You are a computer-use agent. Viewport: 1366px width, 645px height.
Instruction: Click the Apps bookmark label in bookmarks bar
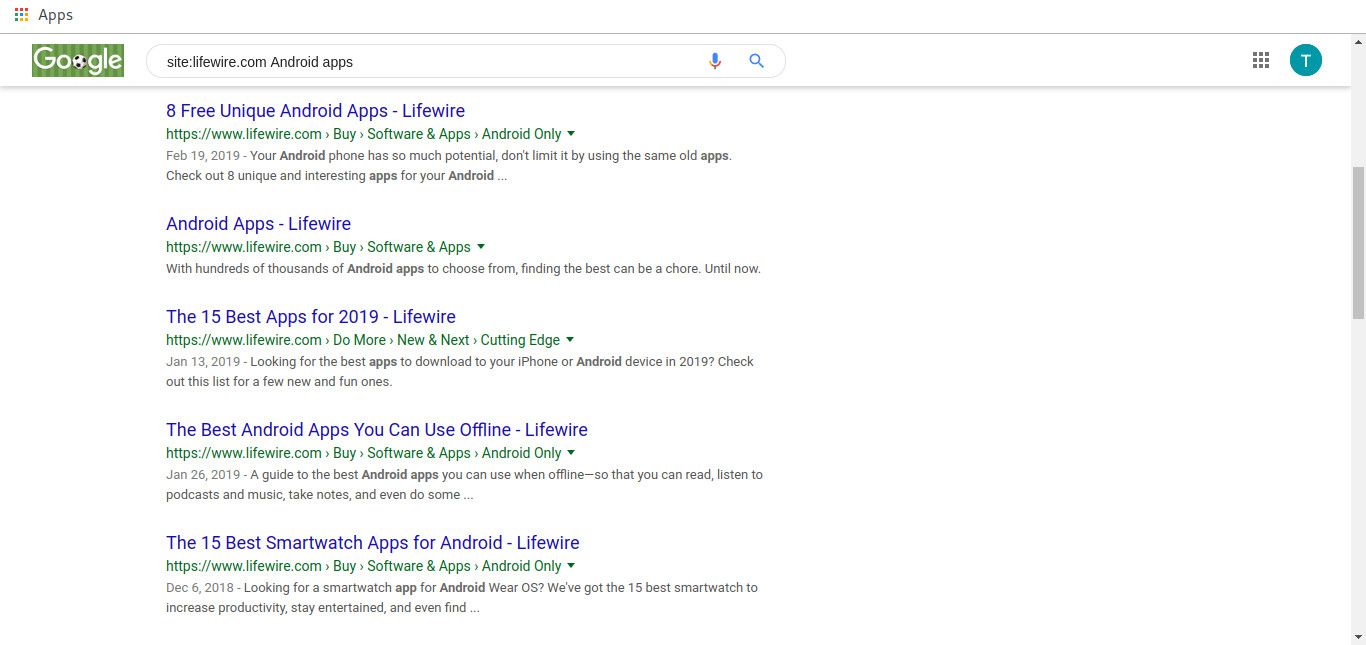click(x=55, y=15)
